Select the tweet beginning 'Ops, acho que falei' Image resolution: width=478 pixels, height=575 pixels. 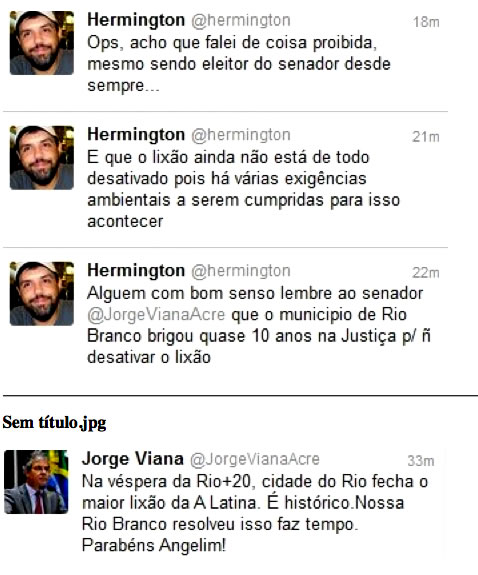click(239, 64)
